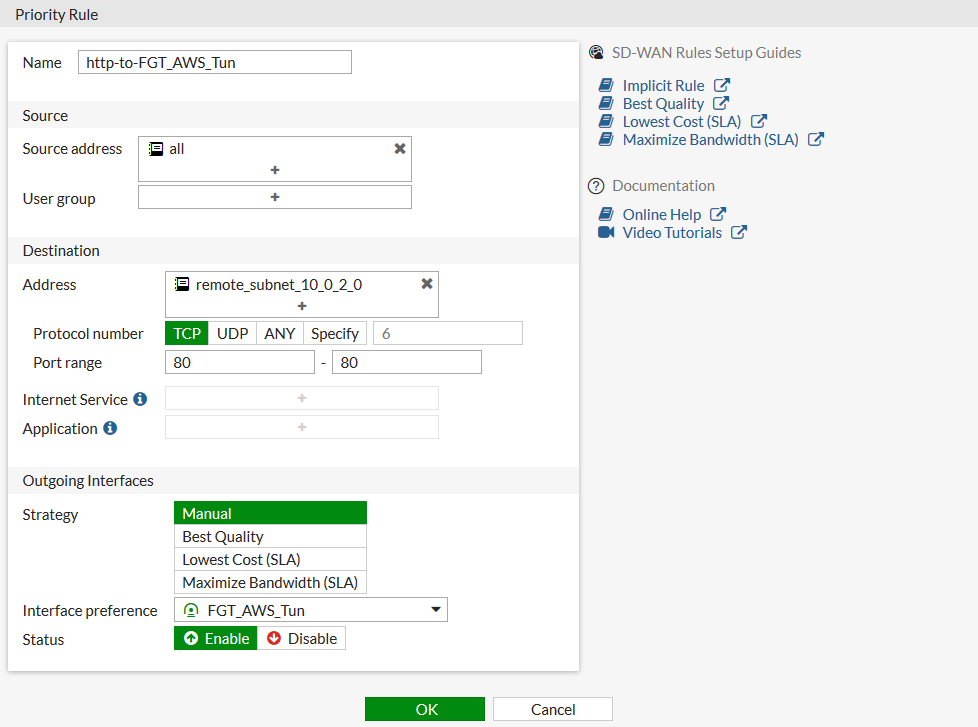Viewport: 978px width, 727px height.
Task: Add a User group
Action: pyautogui.click(x=274, y=196)
